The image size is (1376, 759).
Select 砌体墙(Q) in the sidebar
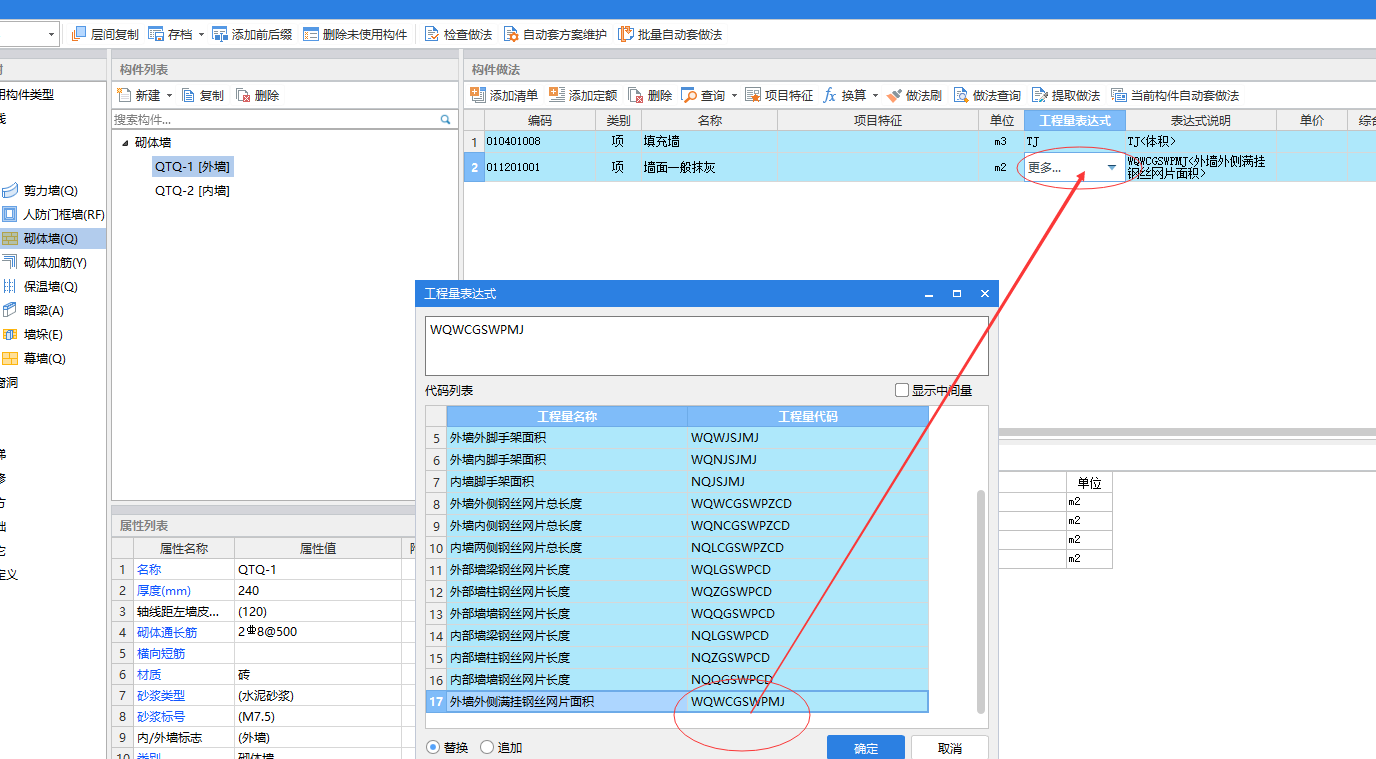[x=52, y=238]
